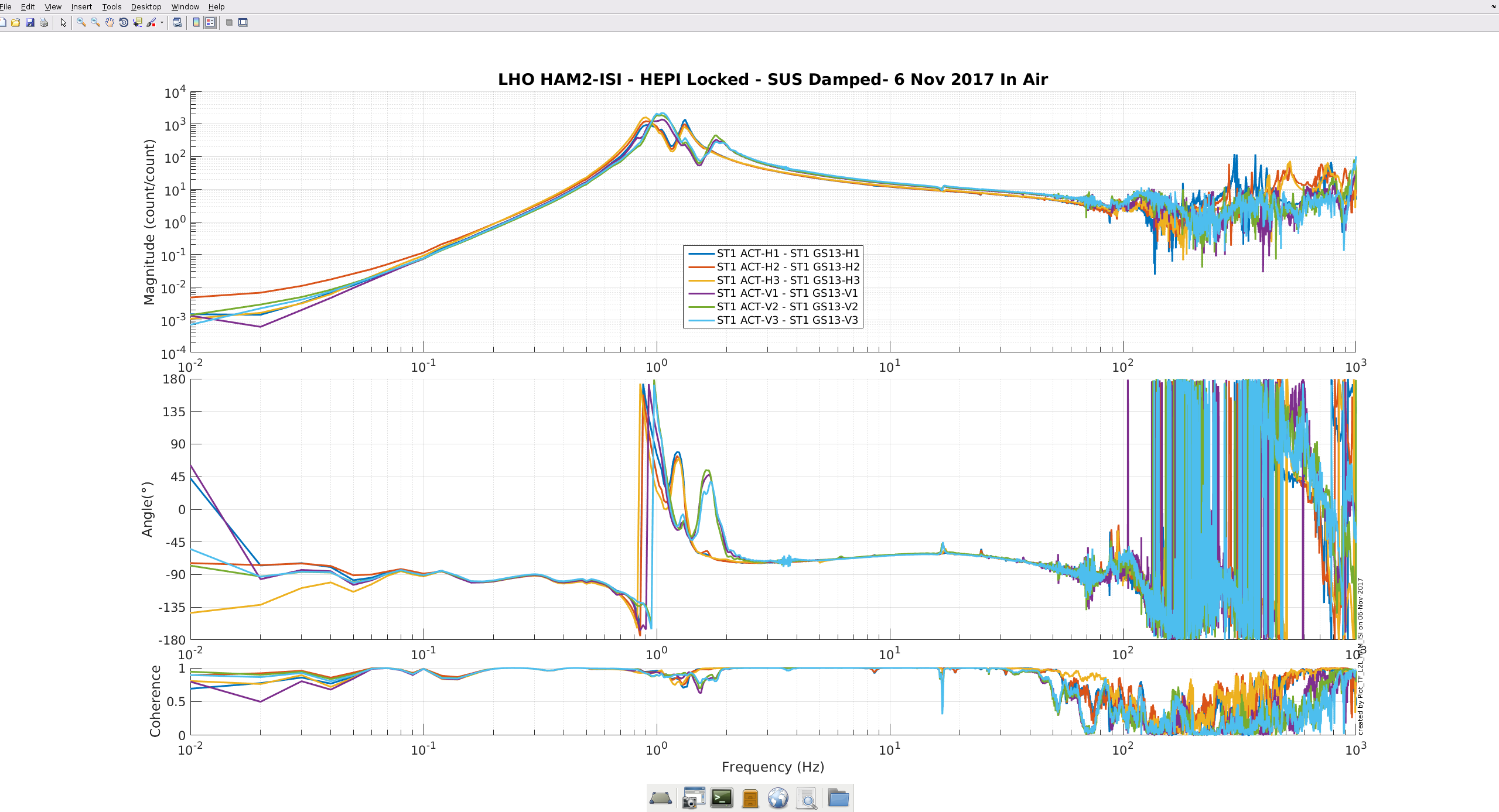Click legend entry ST1 ACT-V3 - ST1 GS13-V3
Image resolution: width=1499 pixels, height=812 pixels.
773,320
